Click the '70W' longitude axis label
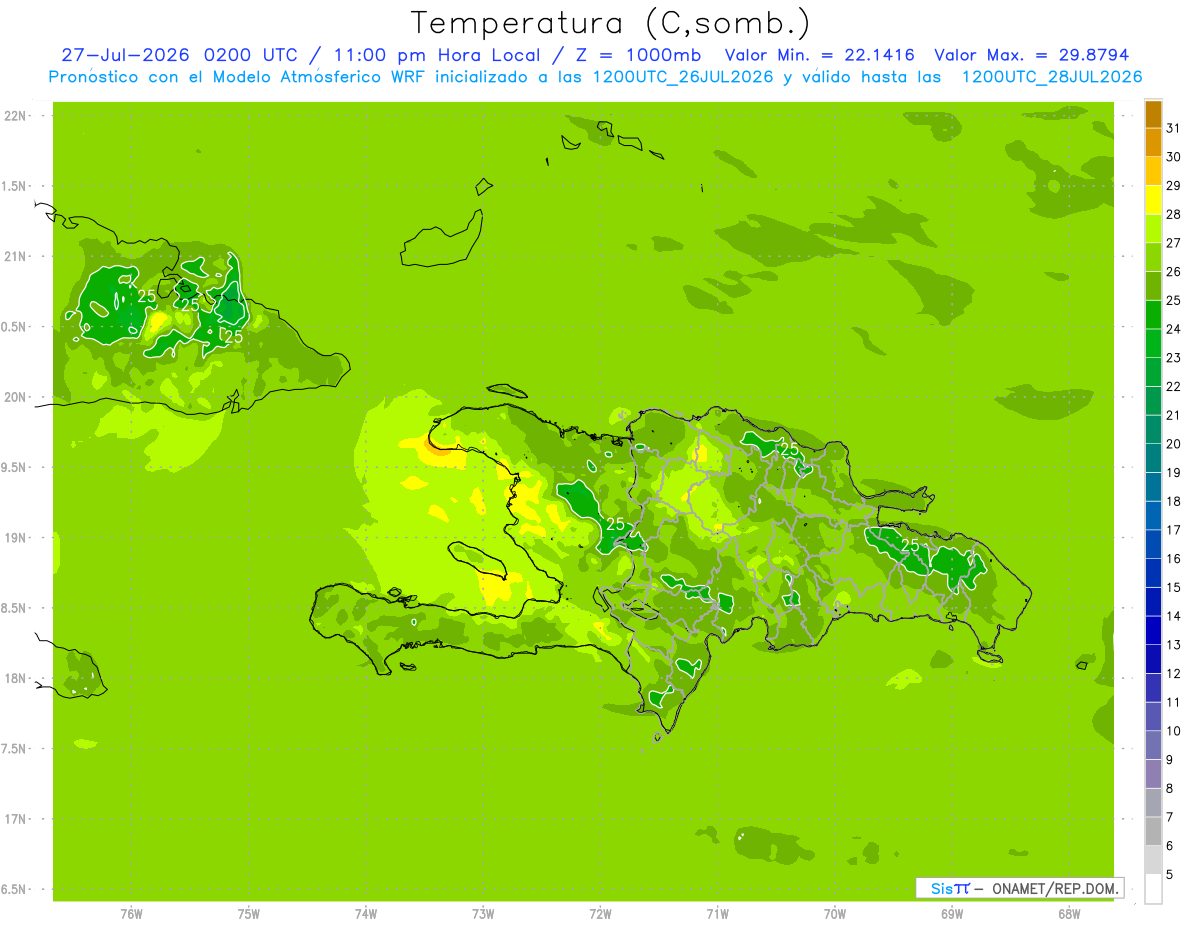The image size is (1200, 927). [835, 914]
